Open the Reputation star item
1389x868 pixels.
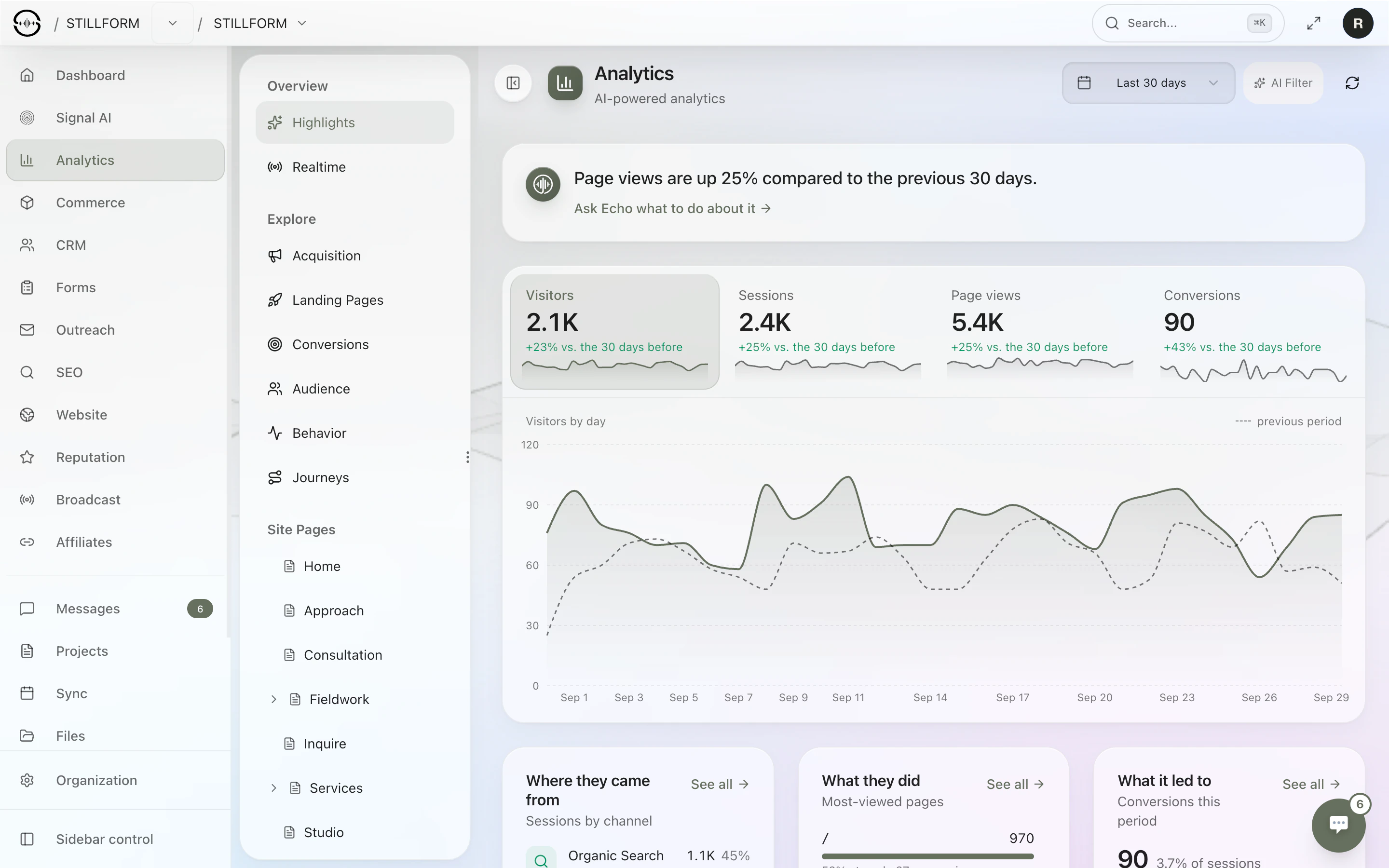coord(115,458)
